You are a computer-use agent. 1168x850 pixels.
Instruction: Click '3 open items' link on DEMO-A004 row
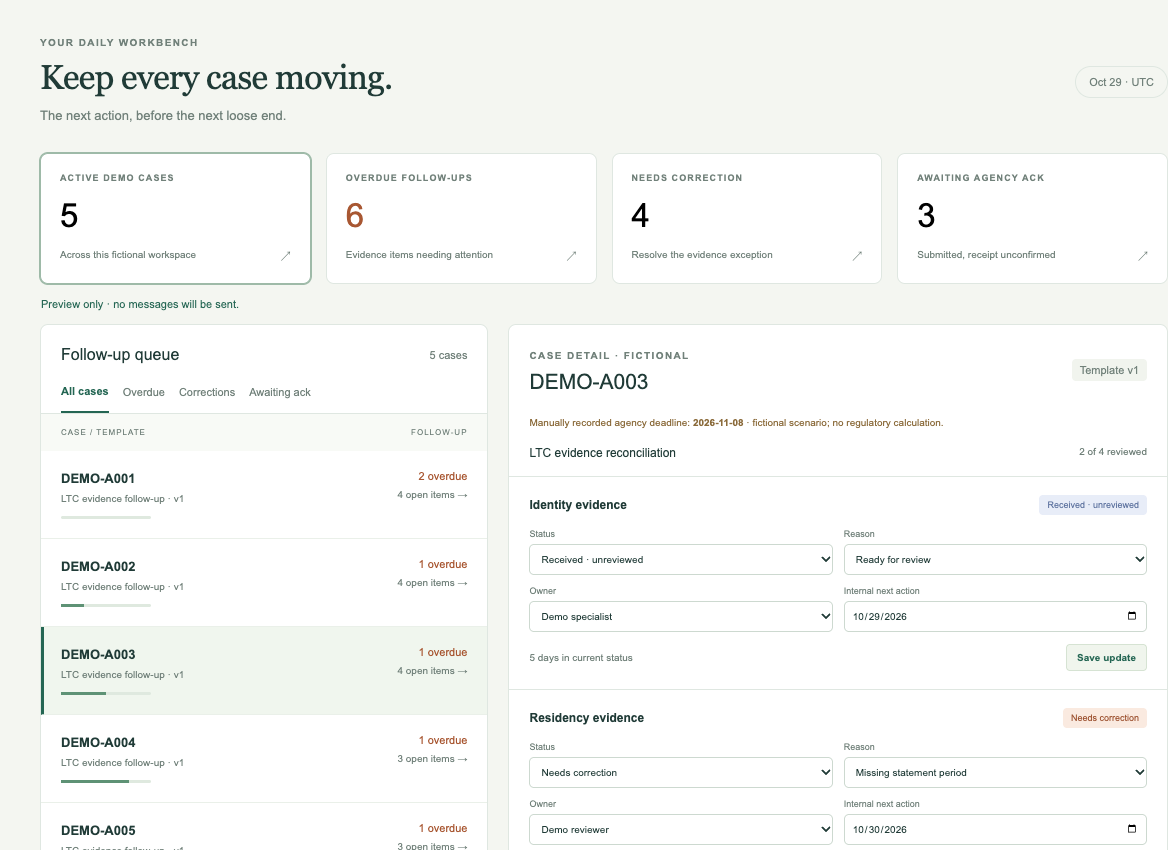click(x=432, y=758)
